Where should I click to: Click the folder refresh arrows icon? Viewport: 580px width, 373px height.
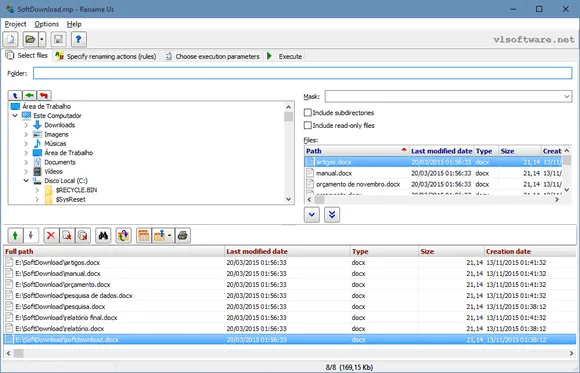pos(124,235)
